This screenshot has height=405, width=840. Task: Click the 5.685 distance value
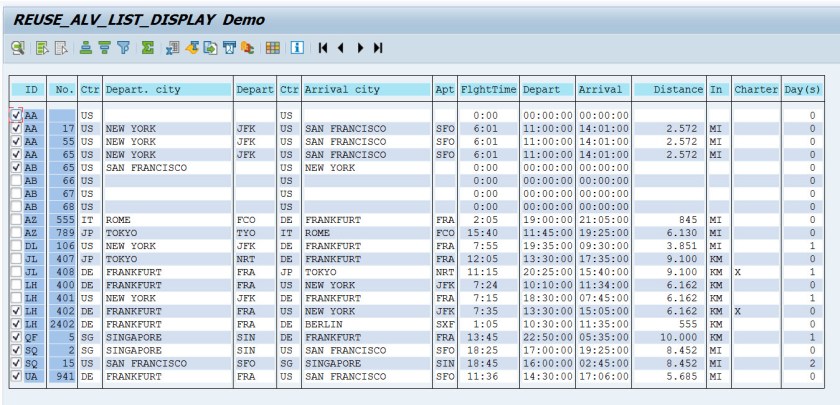[x=681, y=377]
